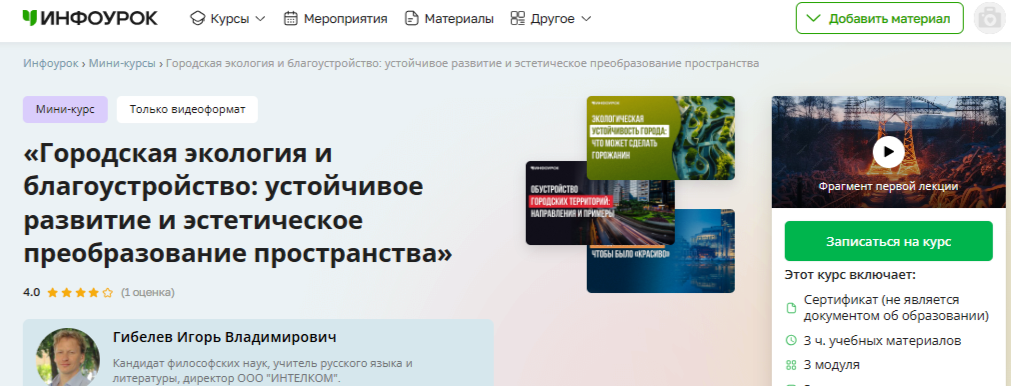Click the Сертификат description text
This screenshot has width=1011, height=386.
tap(897, 308)
